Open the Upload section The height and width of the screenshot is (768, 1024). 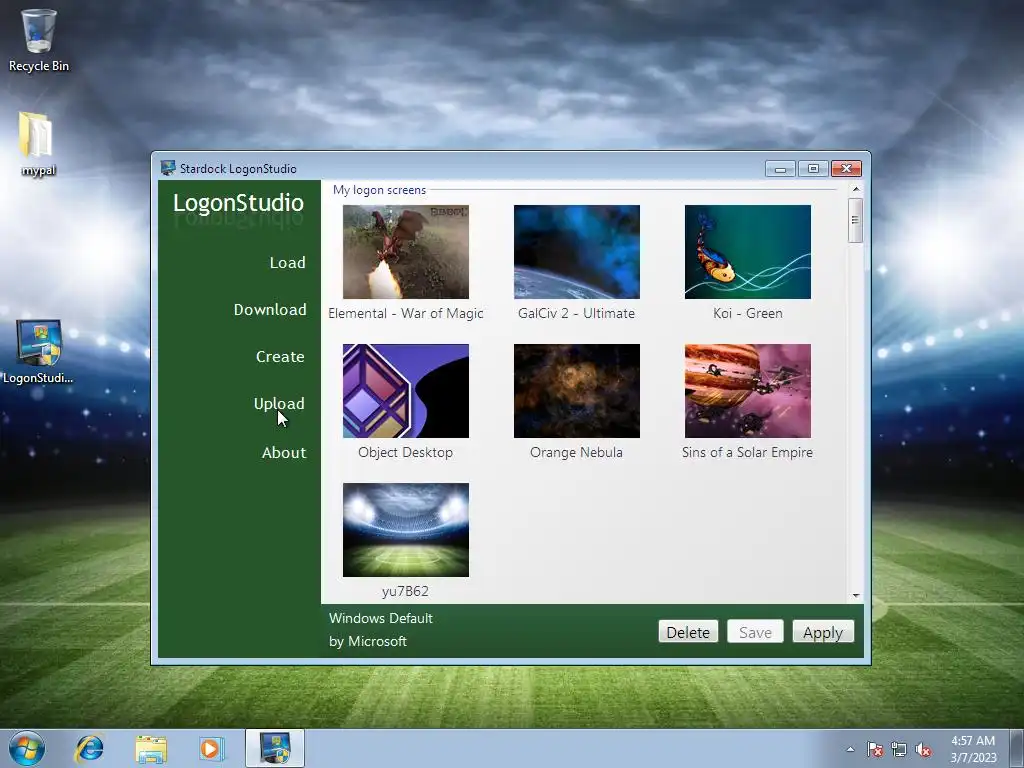(x=279, y=404)
